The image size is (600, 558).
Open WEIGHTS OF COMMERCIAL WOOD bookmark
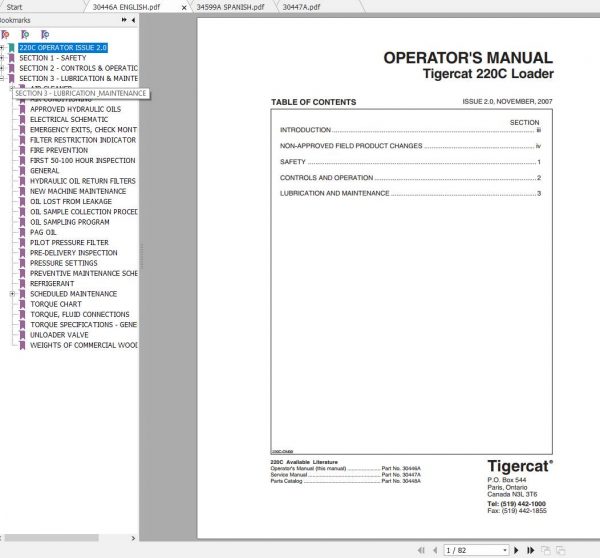(84, 345)
